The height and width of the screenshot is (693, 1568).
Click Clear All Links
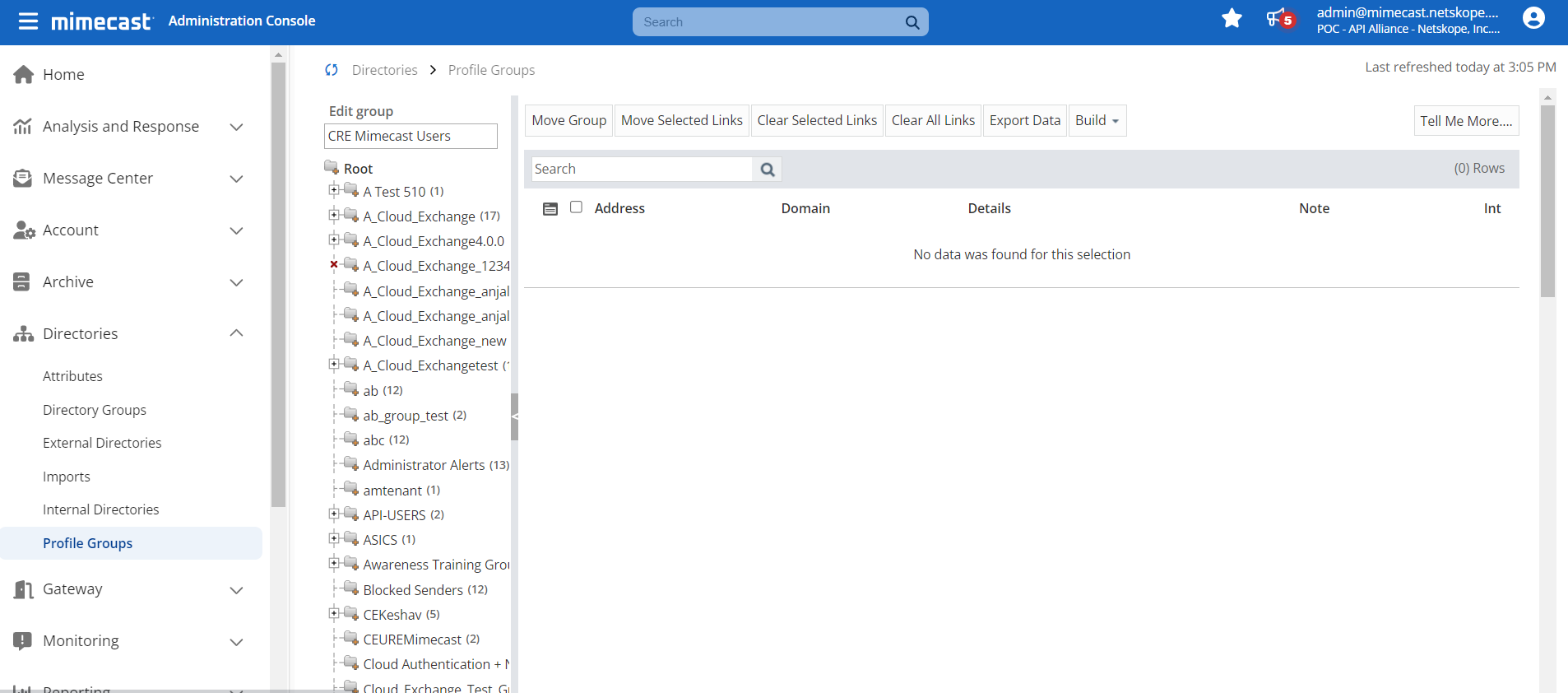pyautogui.click(x=933, y=120)
